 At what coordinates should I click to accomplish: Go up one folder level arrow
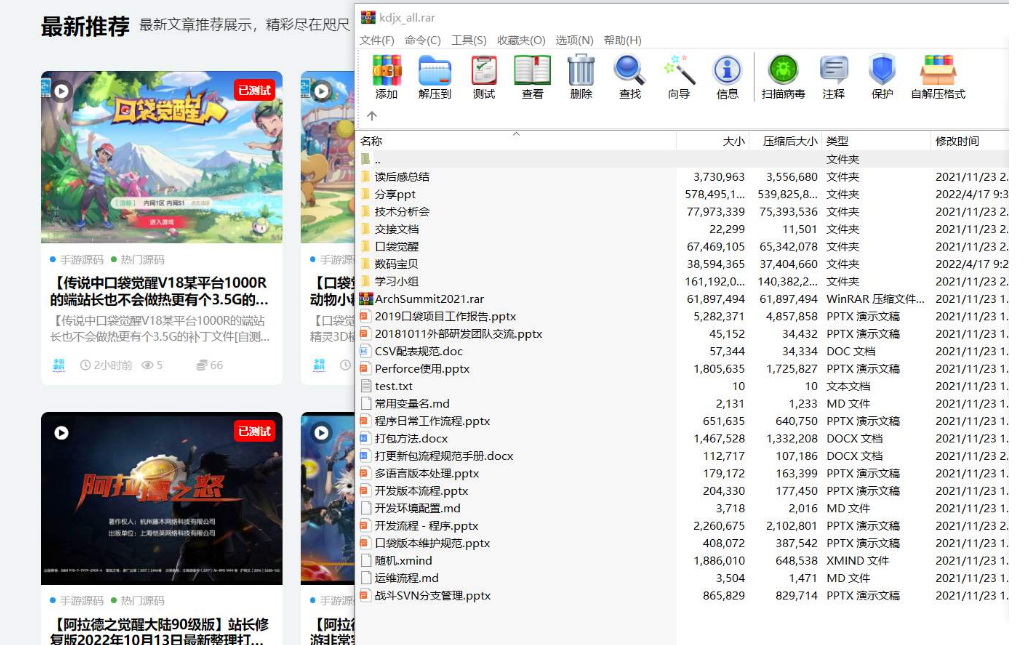(372, 116)
